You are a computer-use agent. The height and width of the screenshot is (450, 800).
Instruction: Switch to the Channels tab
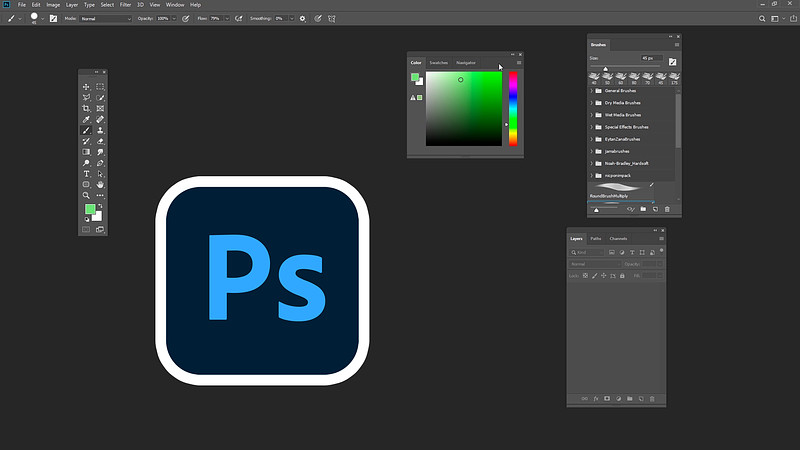tap(618, 238)
